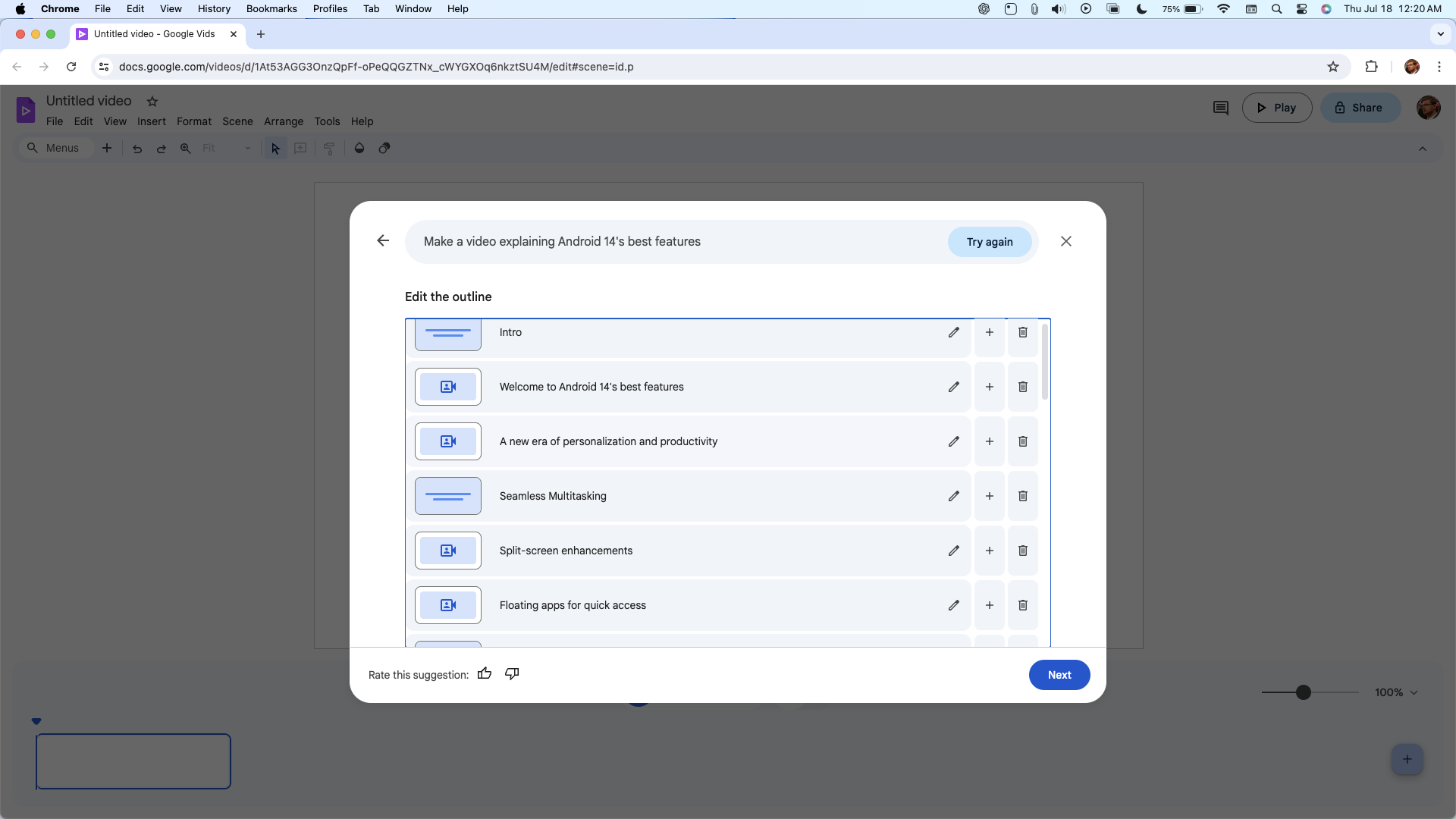Click Fit zoom level dropdown

[248, 148]
